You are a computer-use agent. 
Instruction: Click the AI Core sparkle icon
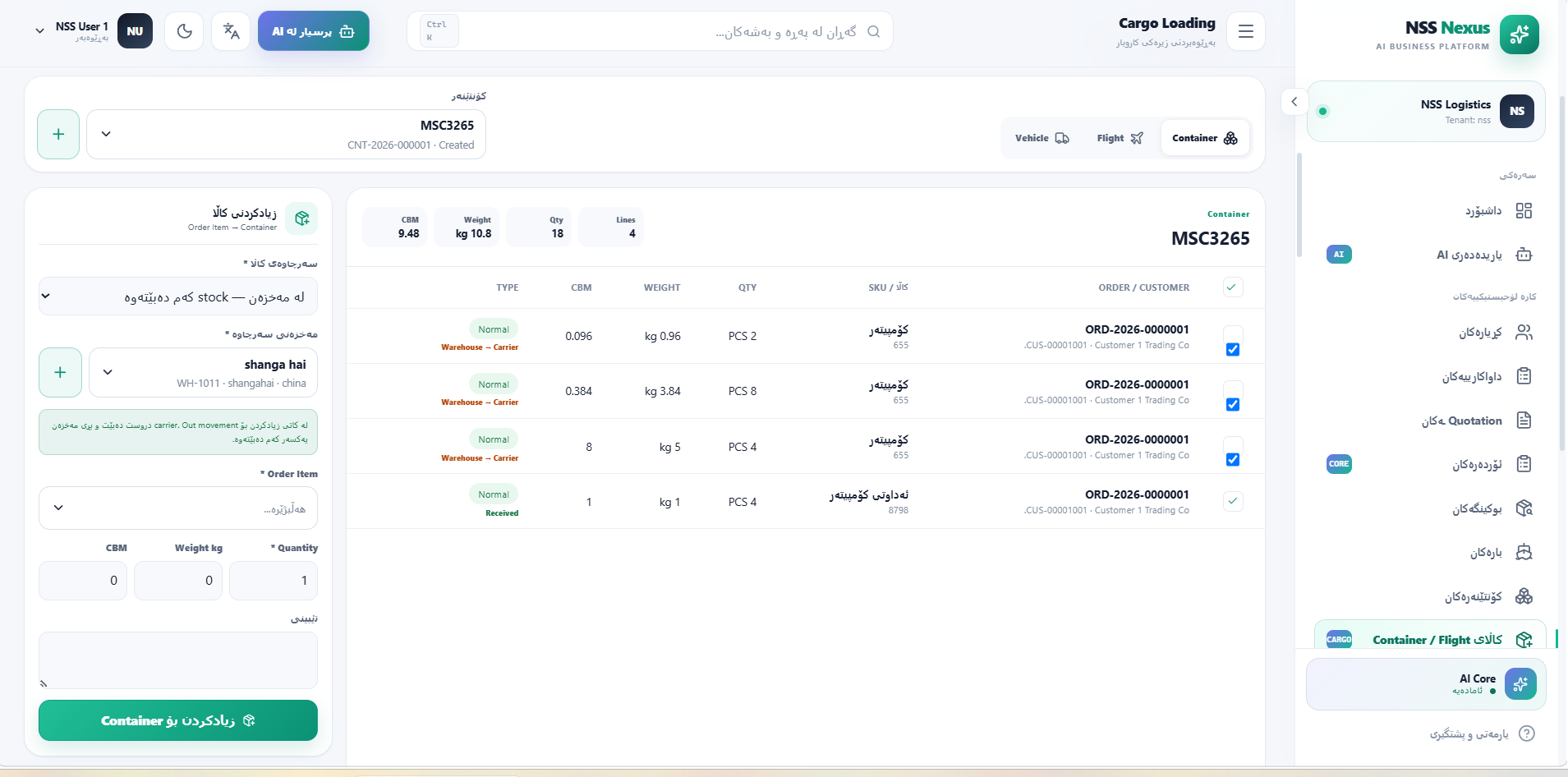click(x=1520, y=683)
